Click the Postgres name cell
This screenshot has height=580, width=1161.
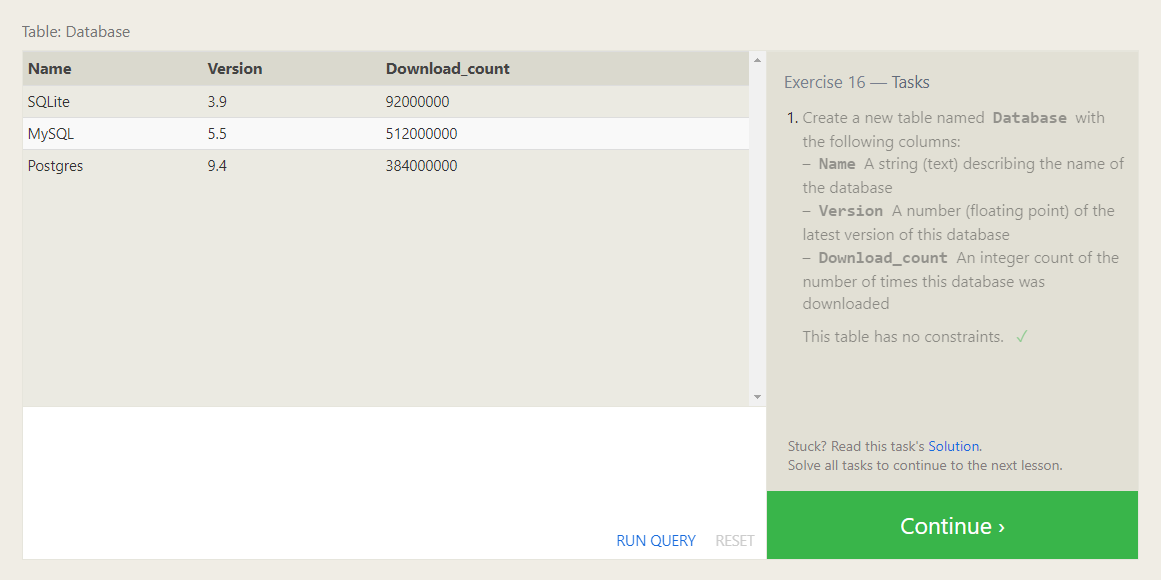coord(56,166)
